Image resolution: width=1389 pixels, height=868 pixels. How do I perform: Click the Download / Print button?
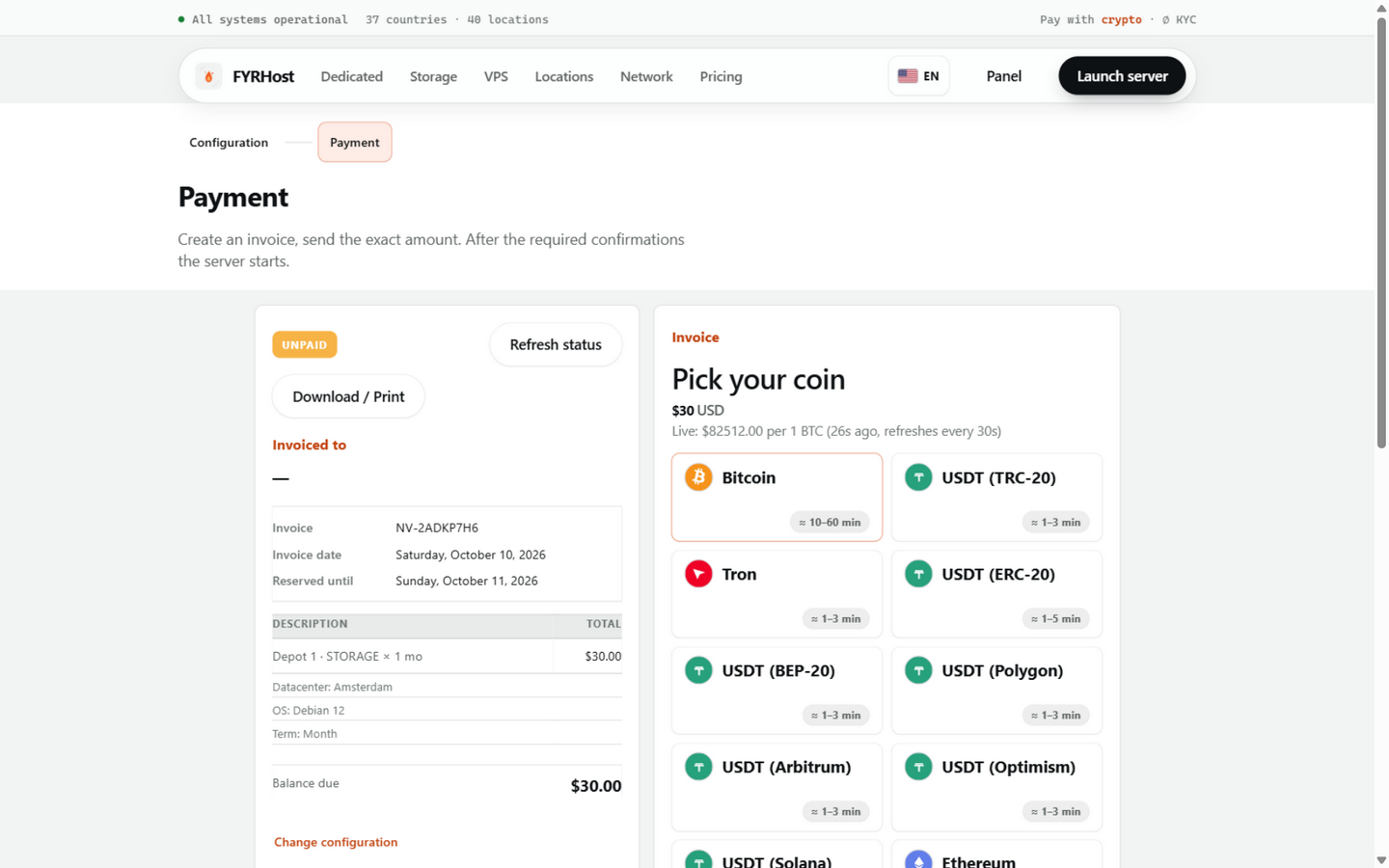(x=348, y=396)
